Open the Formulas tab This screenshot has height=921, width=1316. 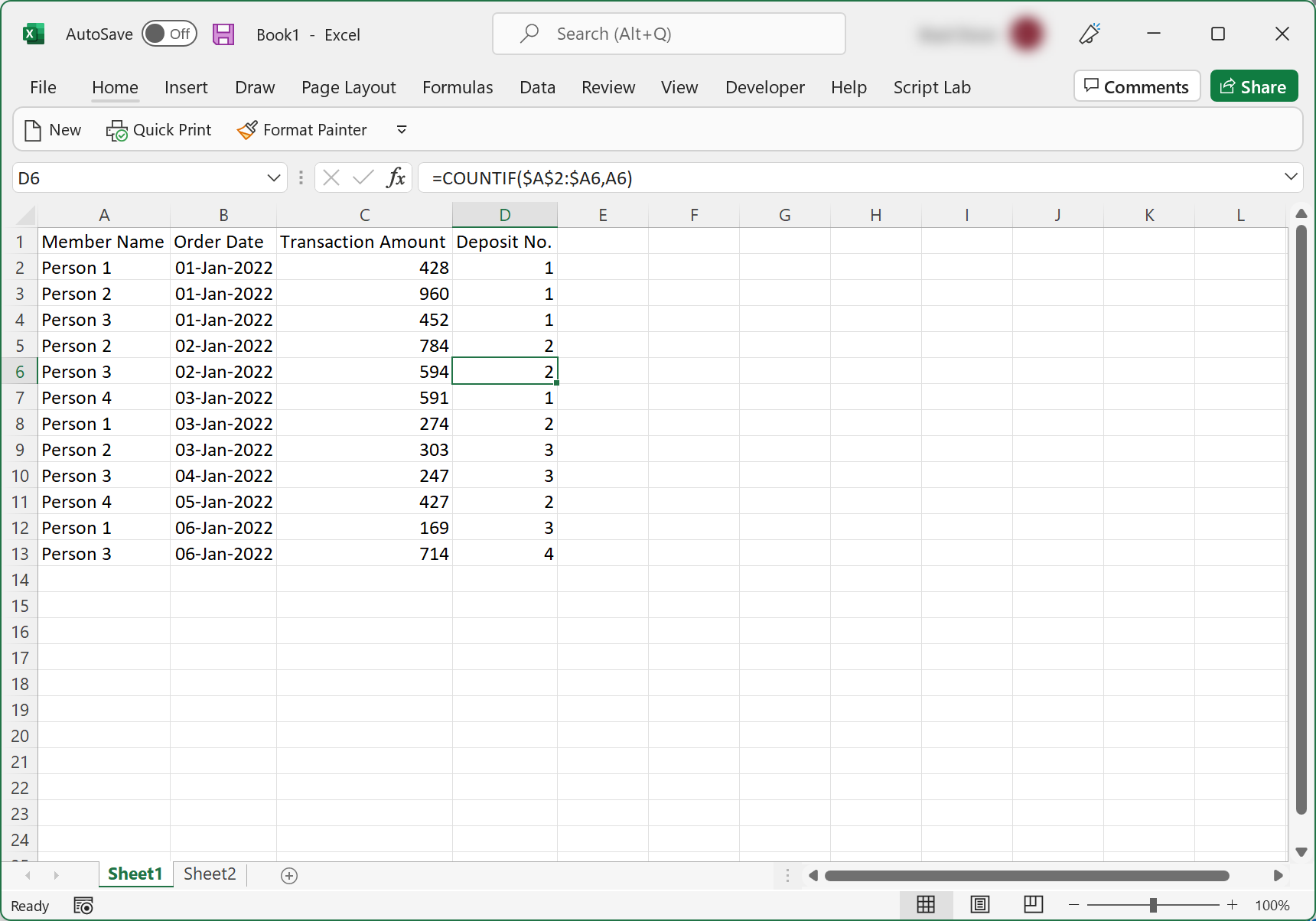tap(458, 87)
